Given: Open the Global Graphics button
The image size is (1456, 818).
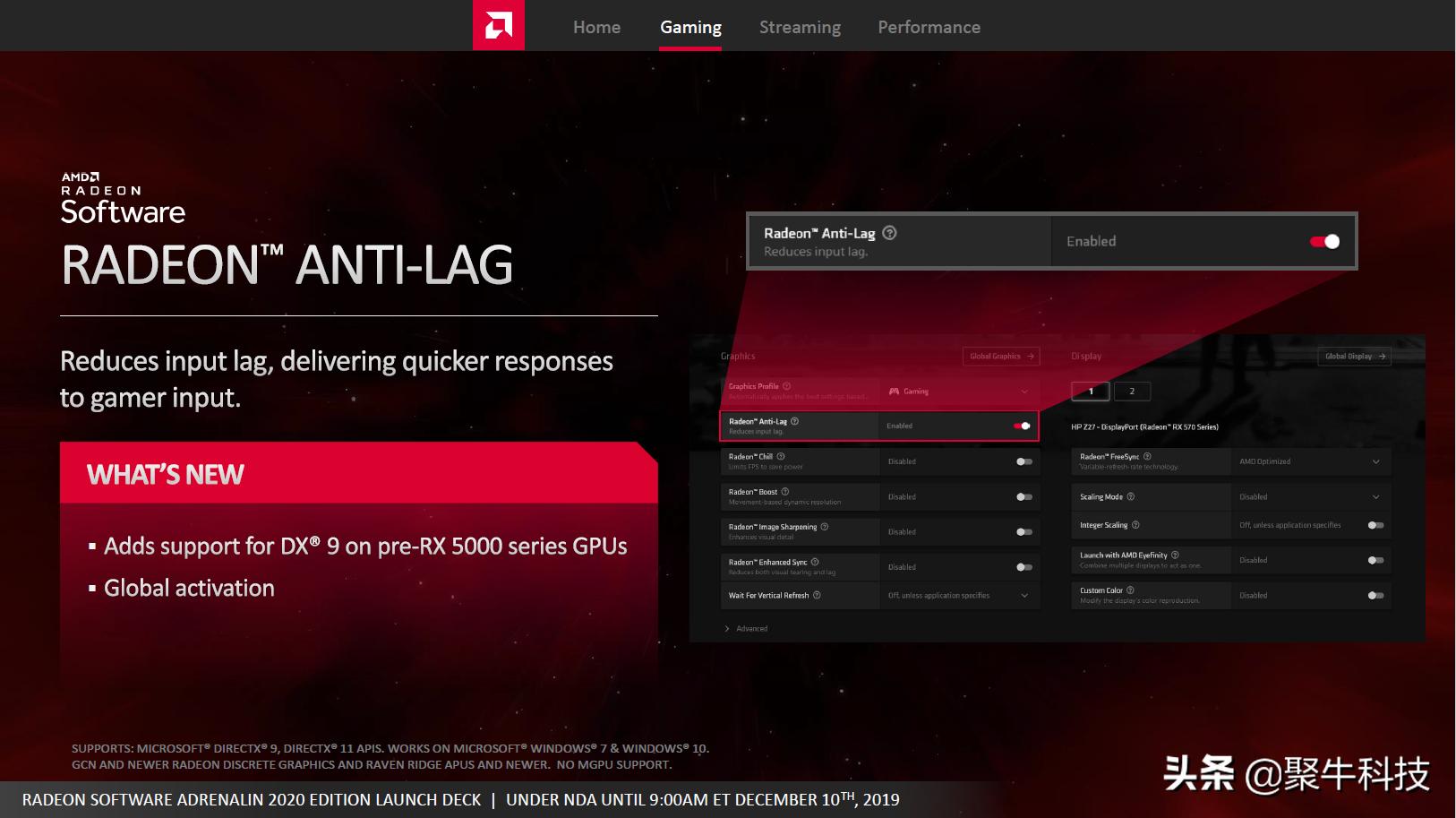Looking at the screenshot, I should pos(1001,356).
